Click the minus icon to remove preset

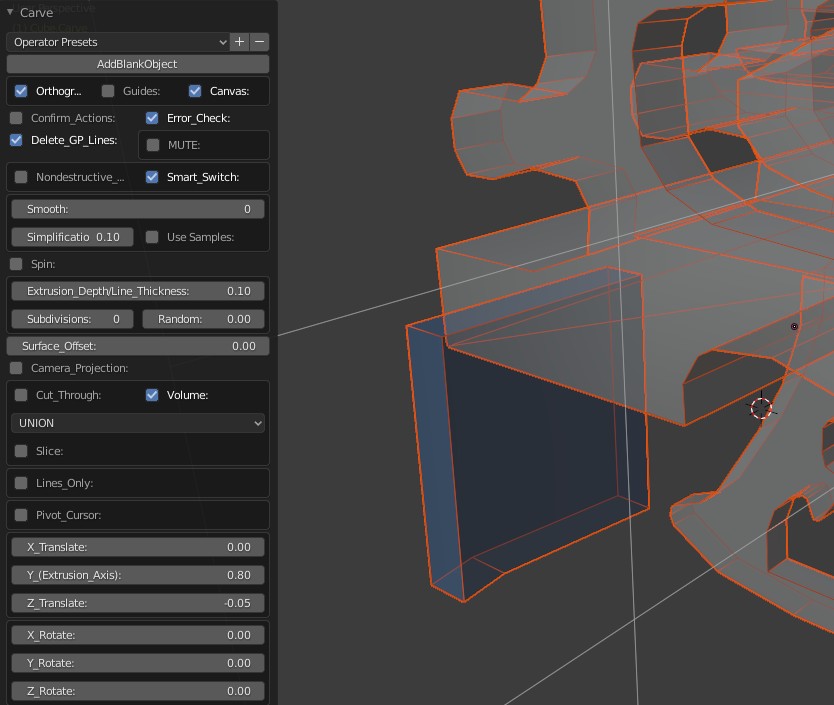[260, 42]
